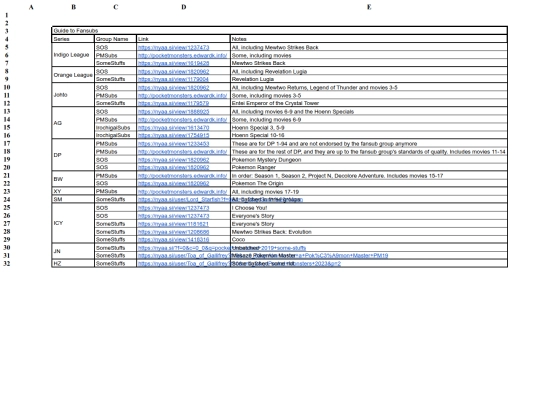This screenshot has height=405, width=540.
Task: Open nyaa link for 'I Choose You!' row
Action: [174, 208]
